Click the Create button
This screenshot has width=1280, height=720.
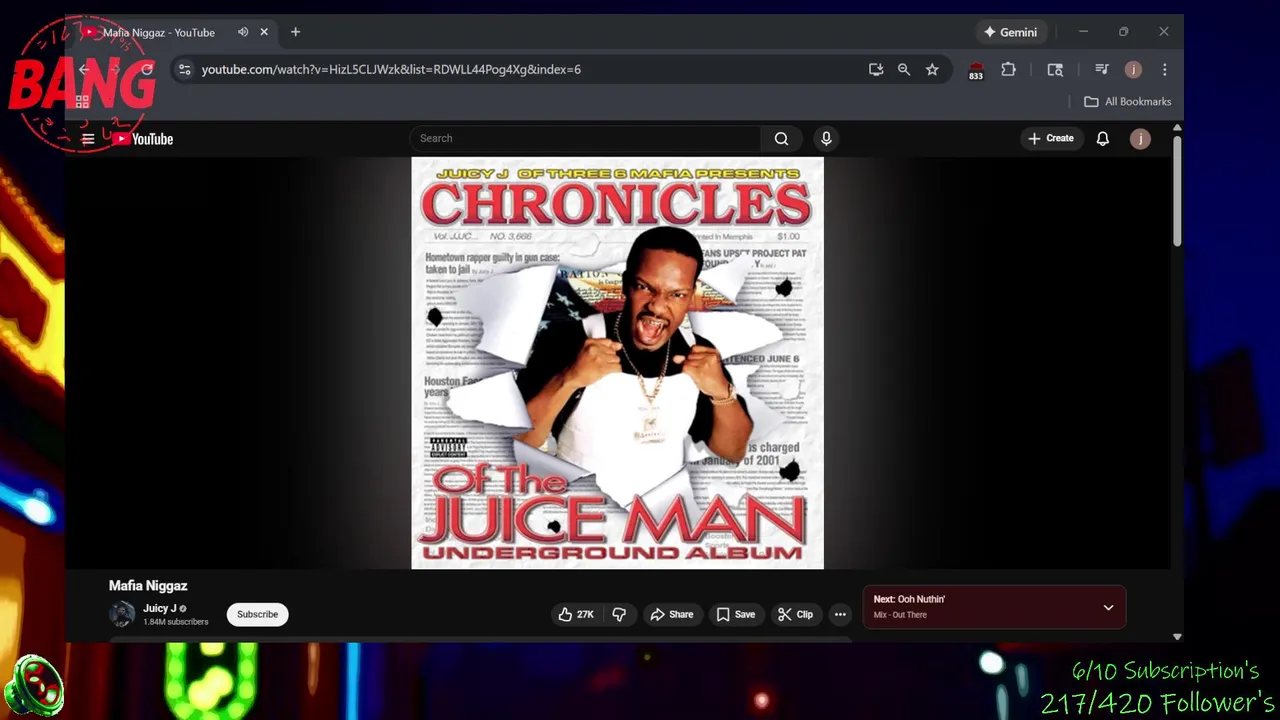pyautogui.click(x=1050, y=139)
